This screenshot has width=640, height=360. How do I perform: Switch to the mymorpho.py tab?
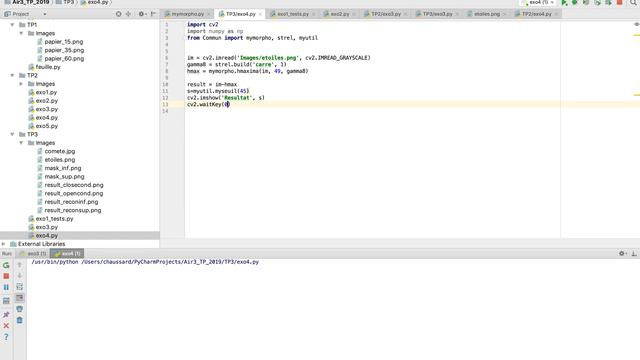187,14
